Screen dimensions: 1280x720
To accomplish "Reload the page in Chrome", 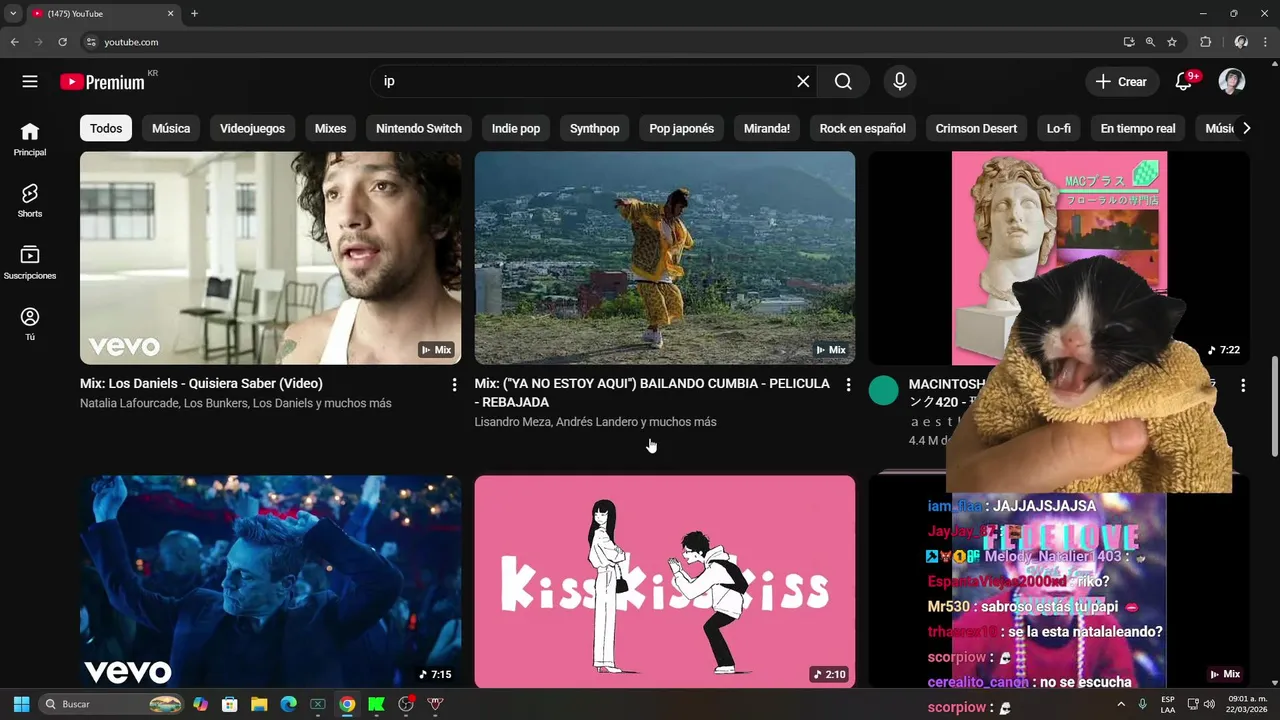I will click(x=62, y=42).
